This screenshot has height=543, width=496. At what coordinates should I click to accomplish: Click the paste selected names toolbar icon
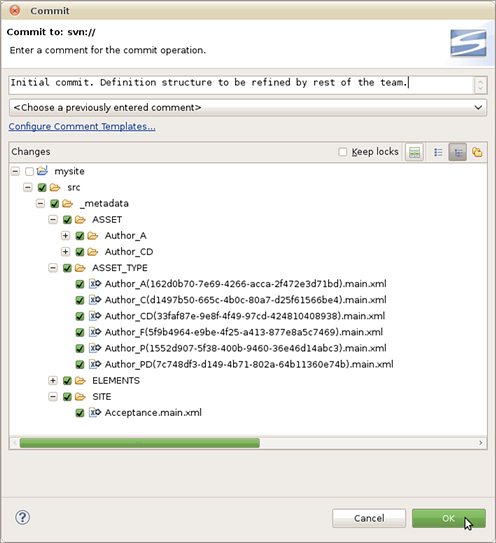pyautogui.click(x=414, y=152)
